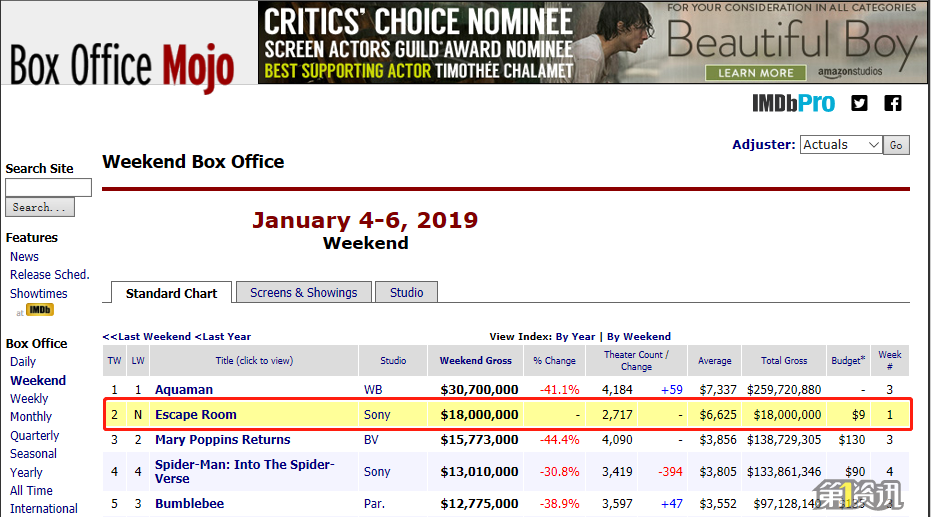Click Learn More on Beautiful Boy ad
Image resolution: width=931 pixels, height=517 pixels.
(x=756, y=73)
